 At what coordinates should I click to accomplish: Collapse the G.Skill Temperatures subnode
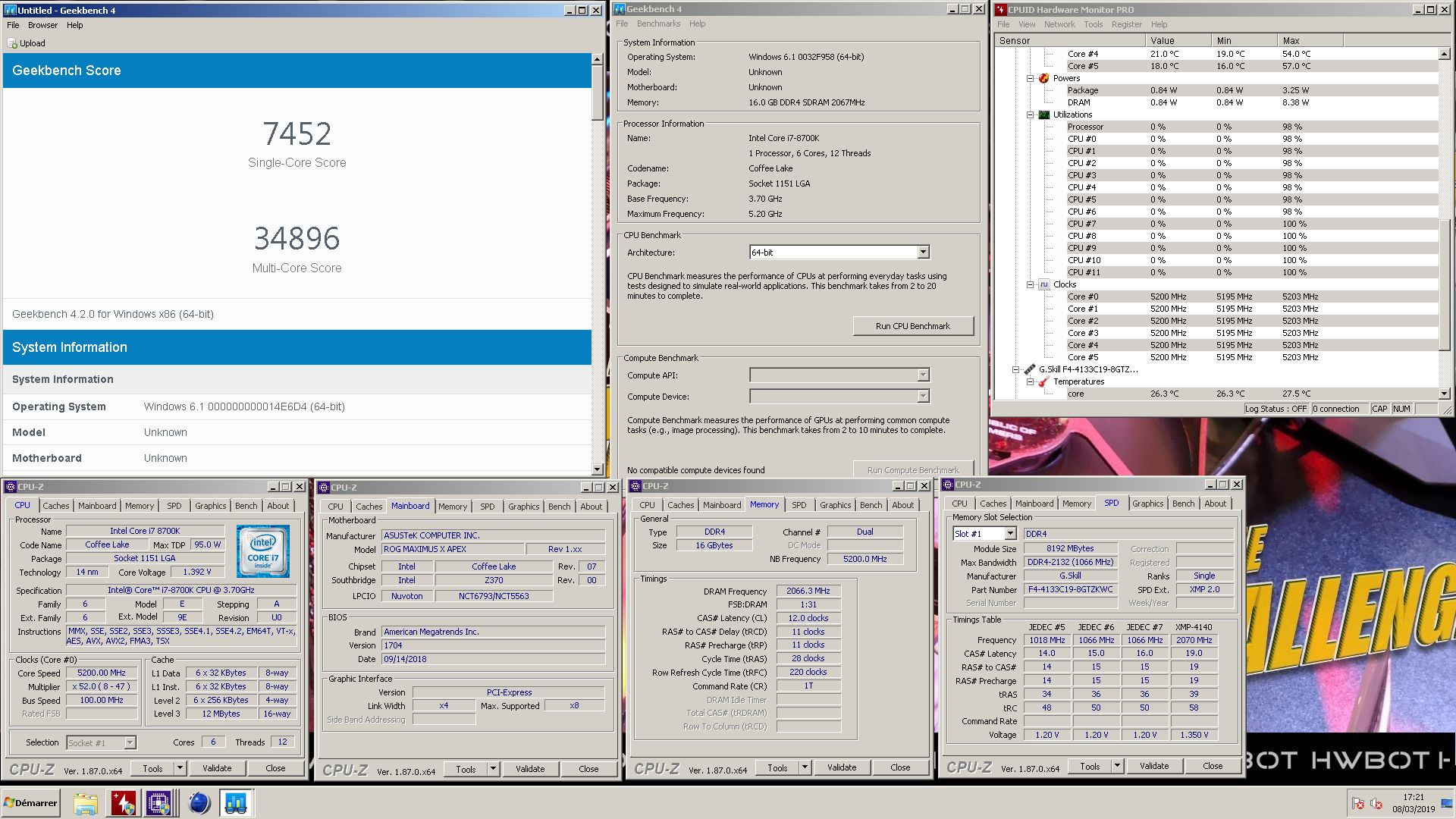[1030, 381]
